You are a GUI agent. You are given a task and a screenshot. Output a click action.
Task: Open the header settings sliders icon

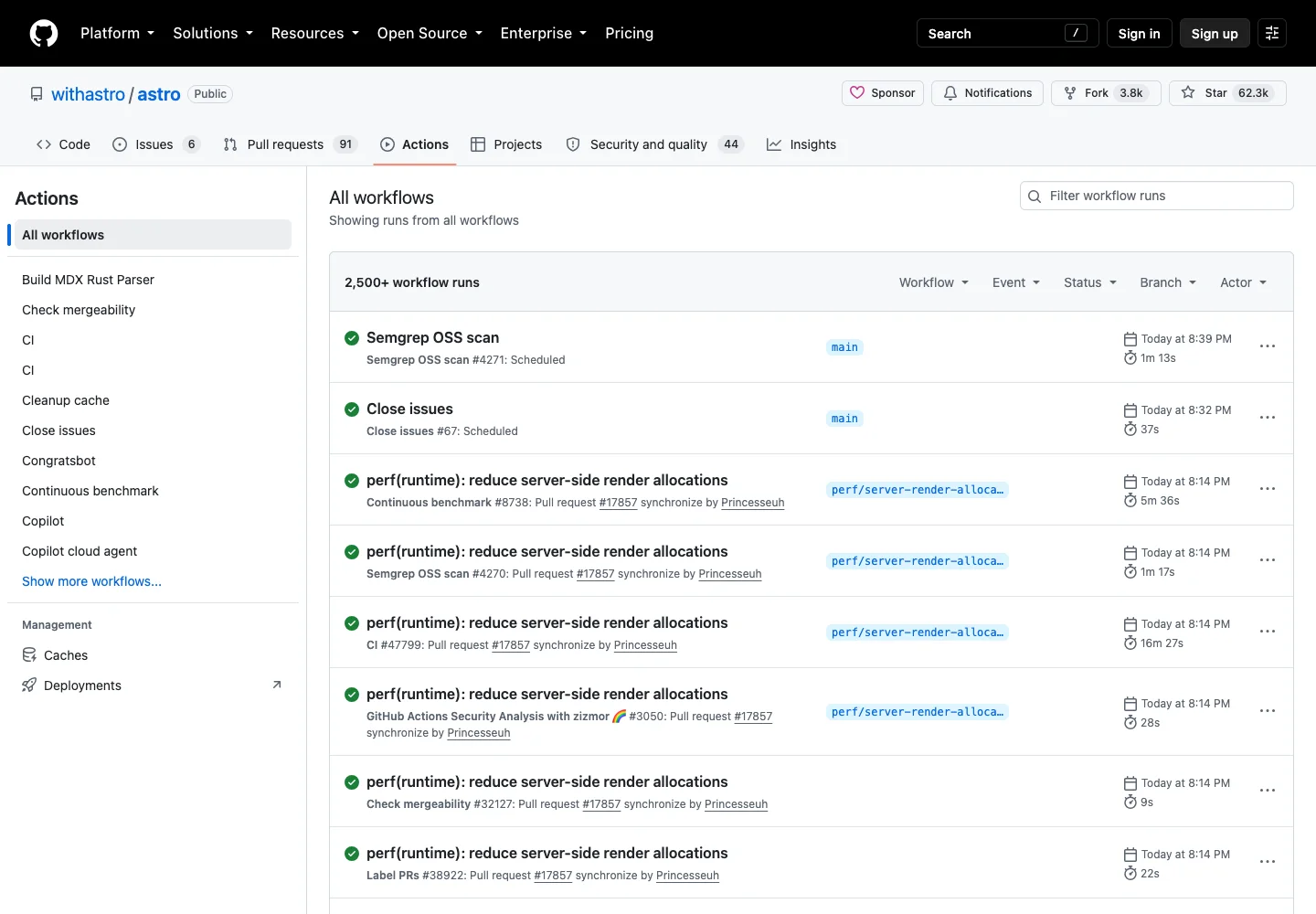1272,33
